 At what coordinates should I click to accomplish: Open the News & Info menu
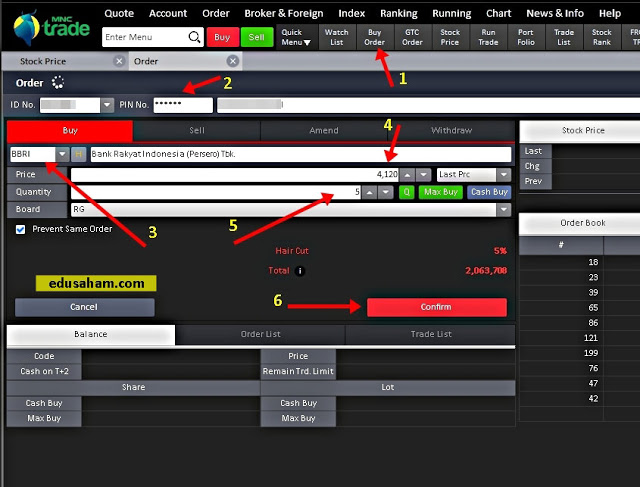point(555,13)
